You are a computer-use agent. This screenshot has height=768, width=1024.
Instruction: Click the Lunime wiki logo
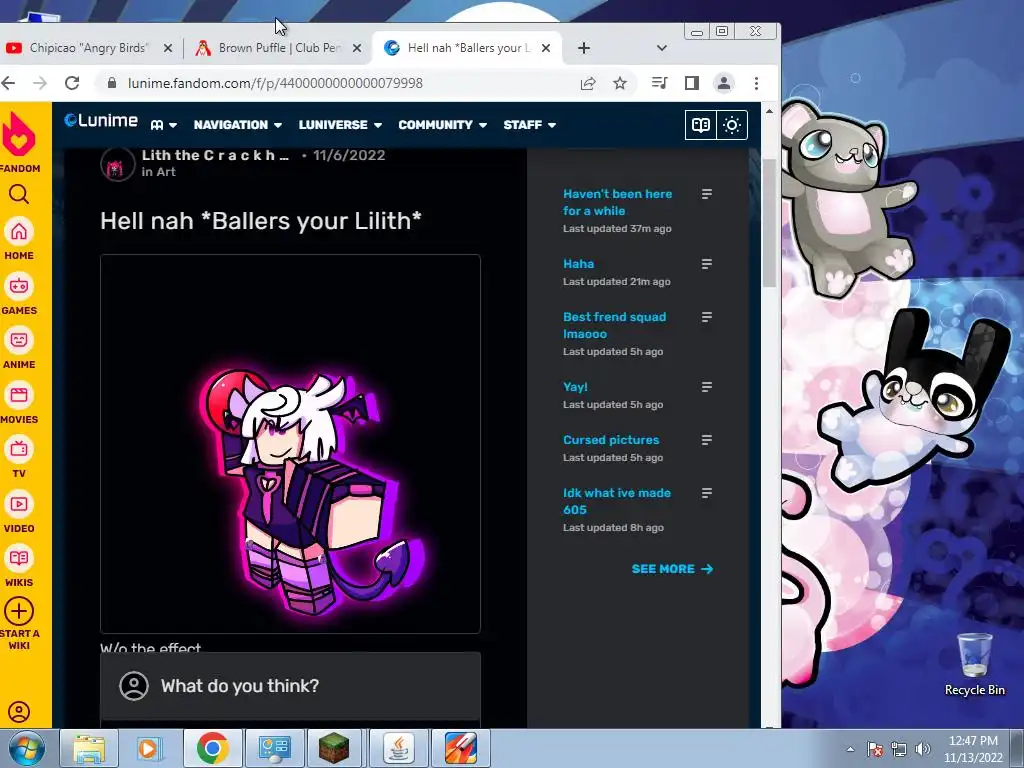pos(101,121)
